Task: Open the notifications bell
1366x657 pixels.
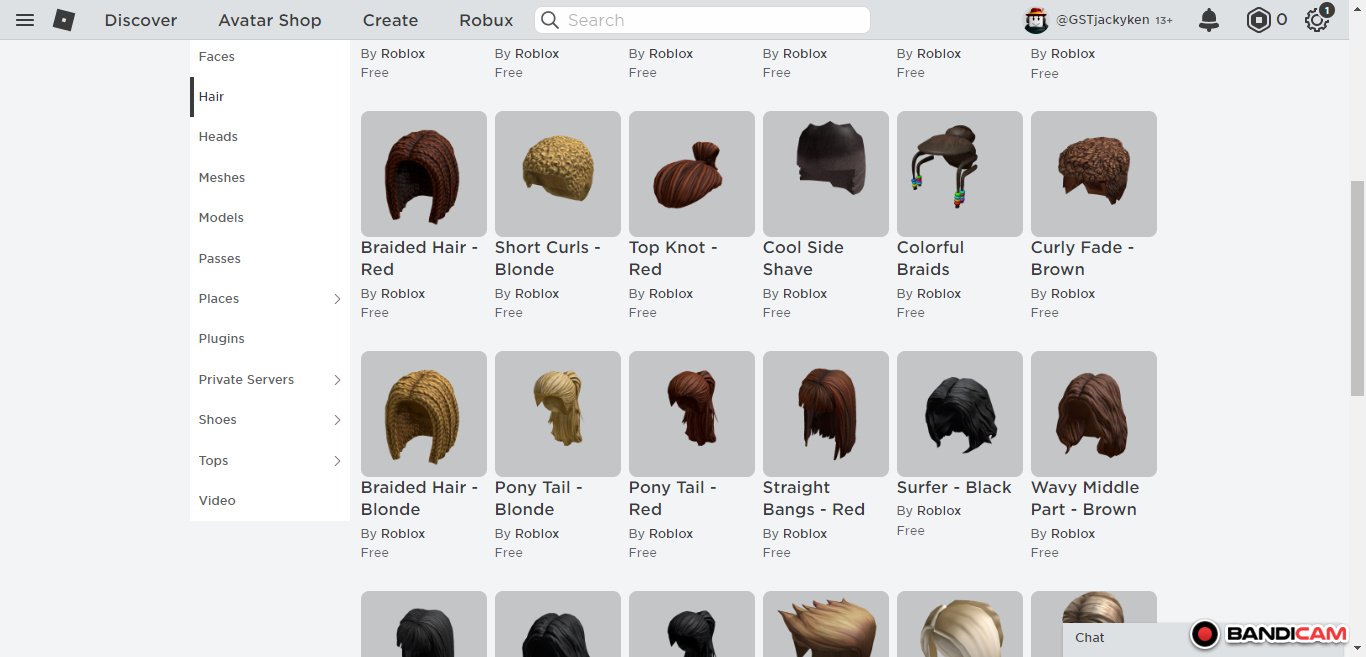Action: (1209, 20)
